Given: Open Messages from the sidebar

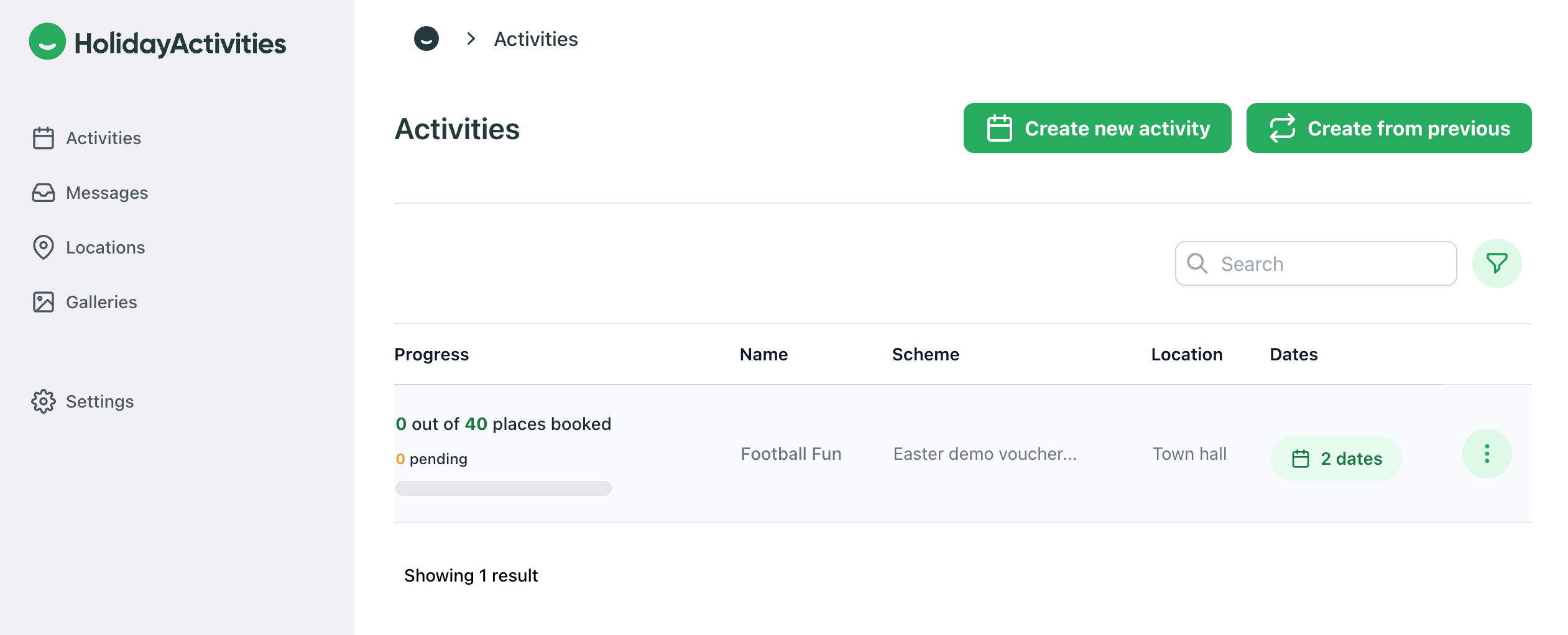Looking at the screenshot, I should click(x=106, y=193).
